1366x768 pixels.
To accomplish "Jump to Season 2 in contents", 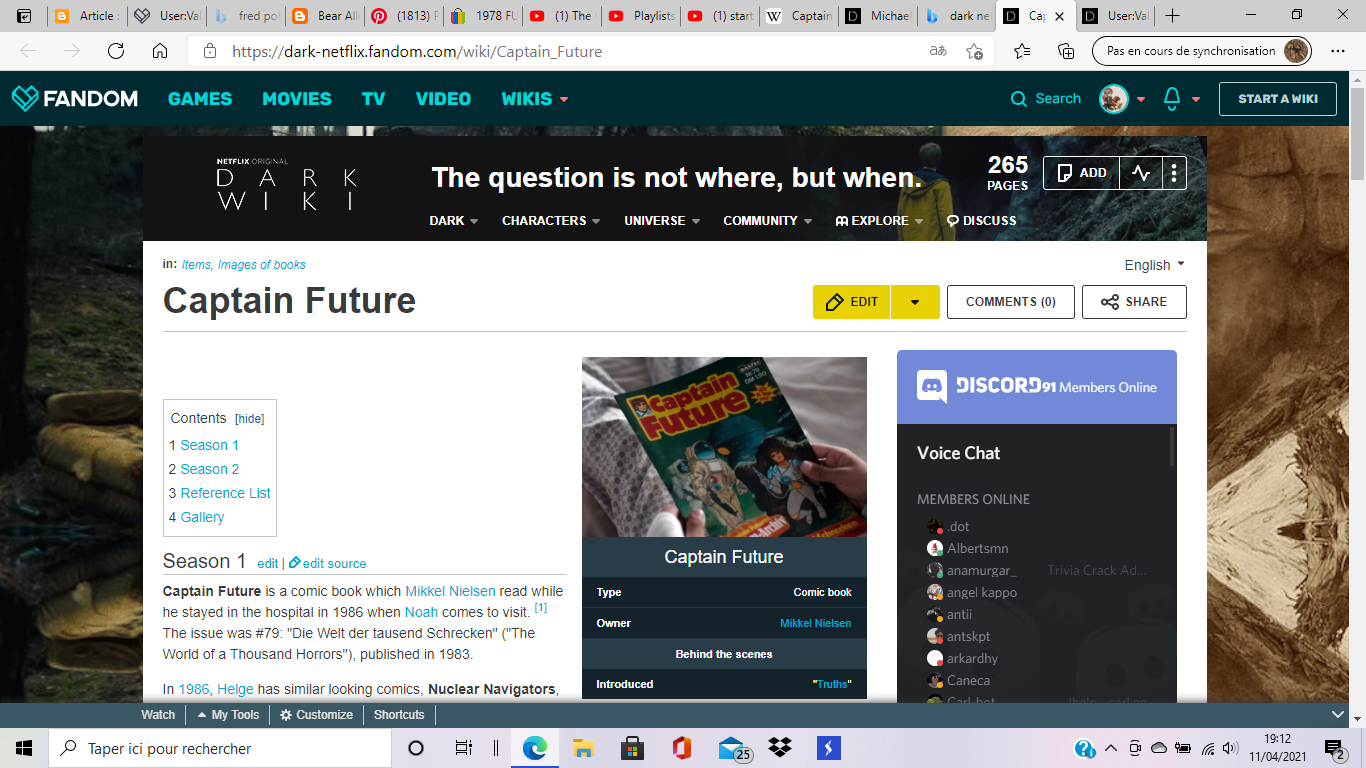I will [x=210, y=469].
